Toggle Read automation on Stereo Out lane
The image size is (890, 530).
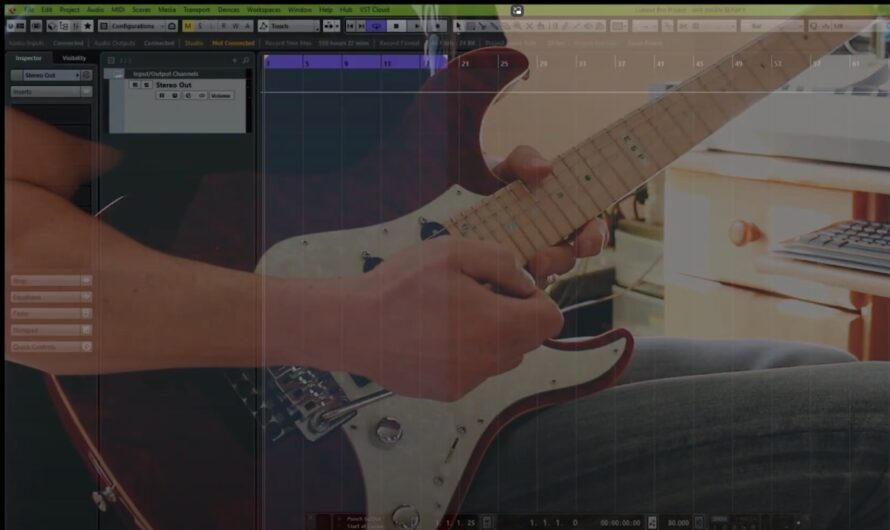coord(161,95)
